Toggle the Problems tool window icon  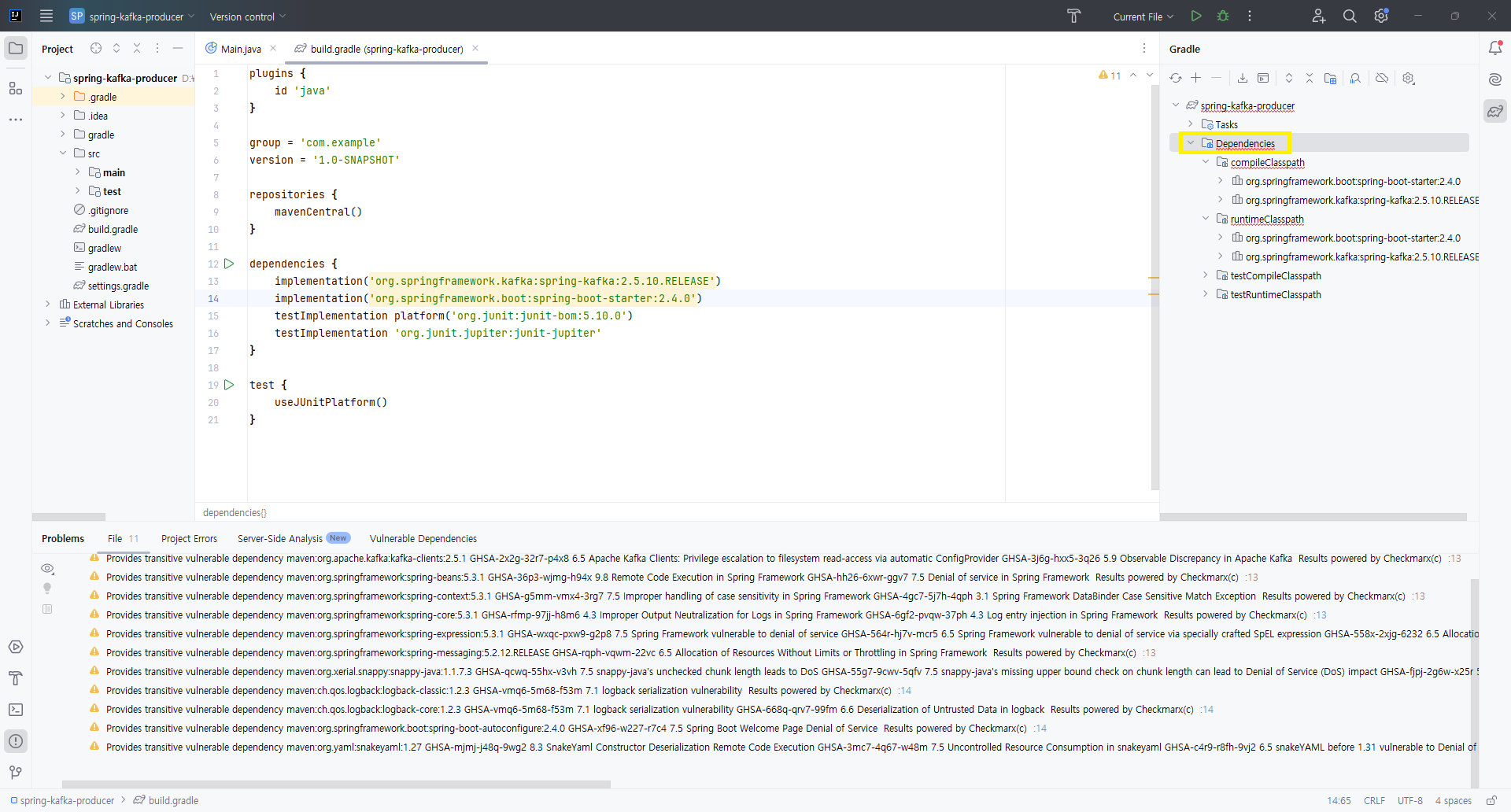click(x=16, y=741)
